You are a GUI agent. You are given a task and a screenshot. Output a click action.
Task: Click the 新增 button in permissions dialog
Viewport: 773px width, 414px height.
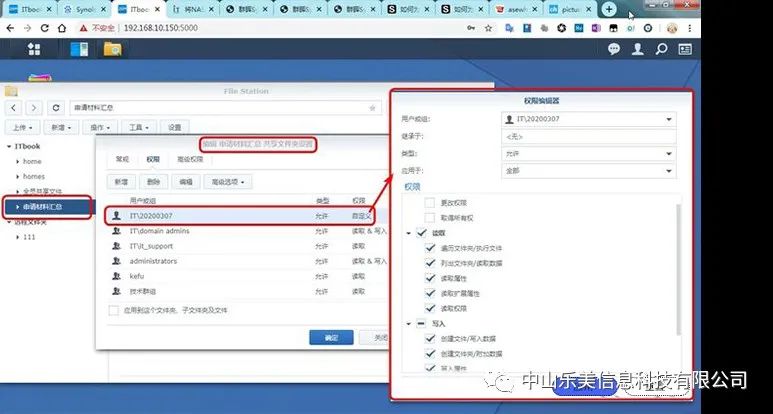click(121, 181)
